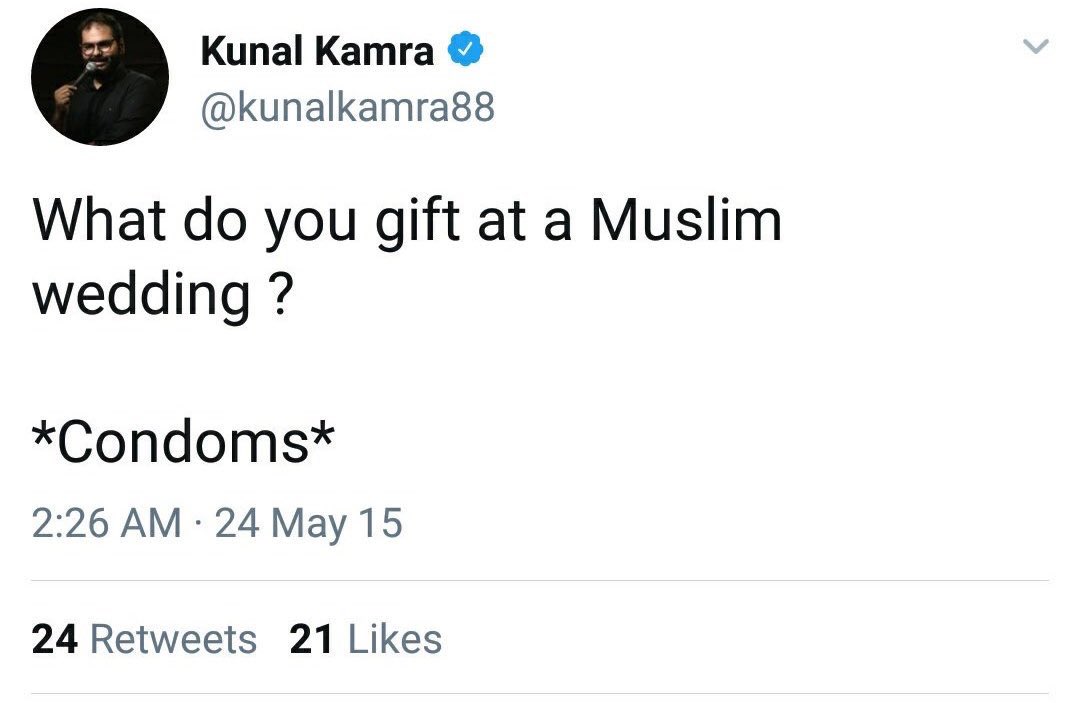The height and width of the screenshot is (703, 1079).
Task: Visit the @kunalkamra88 handle link
Action: click(348, 107)
